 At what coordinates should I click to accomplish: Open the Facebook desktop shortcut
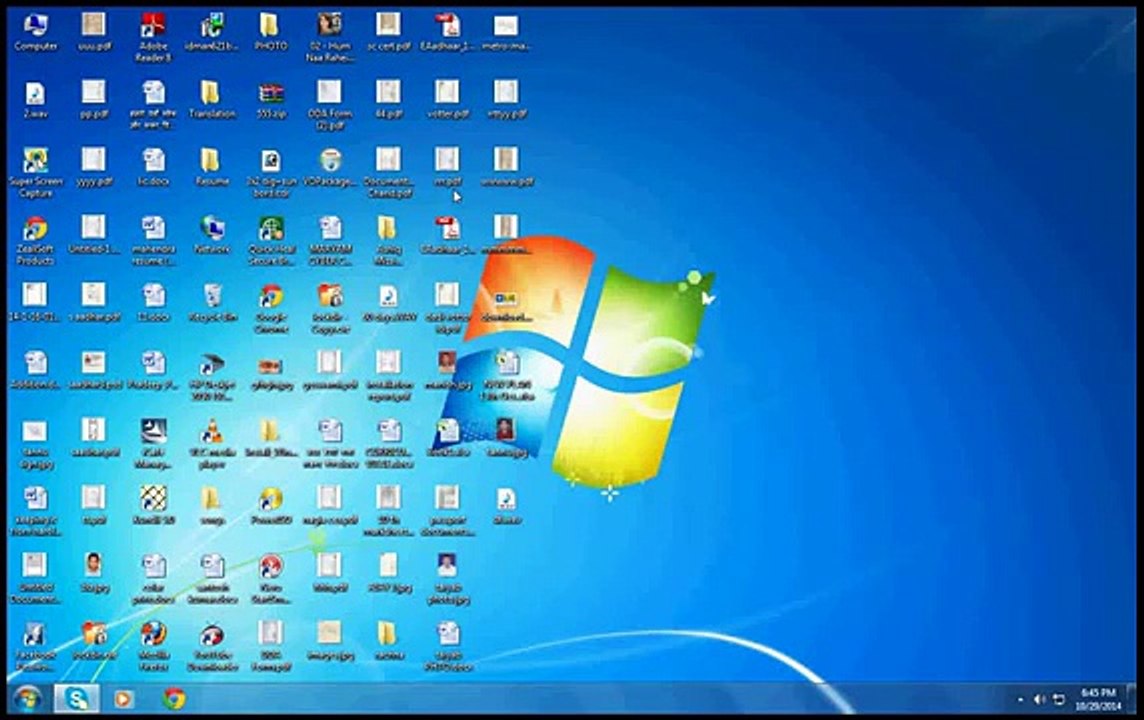coord(35,646)
